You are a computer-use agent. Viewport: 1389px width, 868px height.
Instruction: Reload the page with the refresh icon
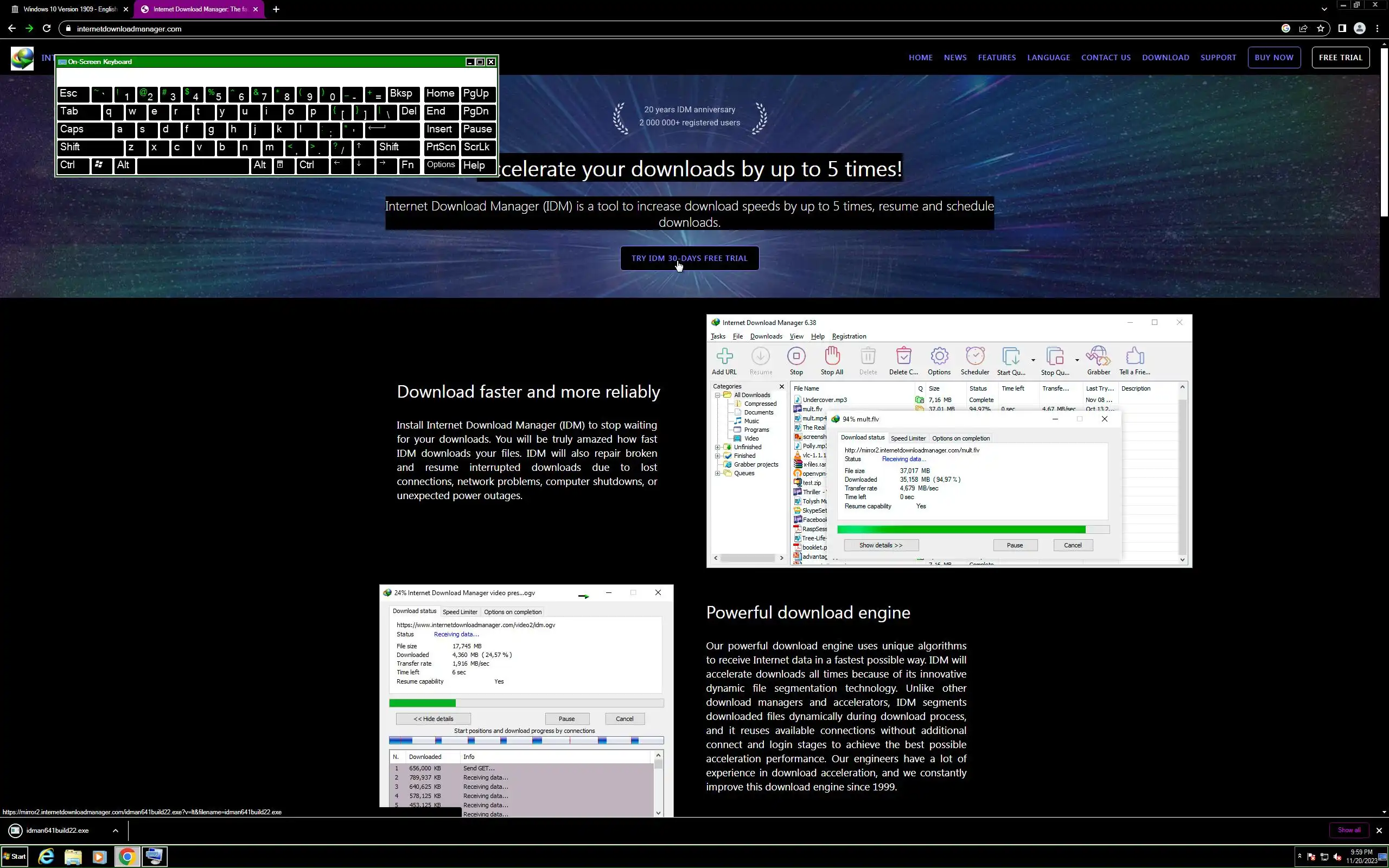(x=47, y=28)
